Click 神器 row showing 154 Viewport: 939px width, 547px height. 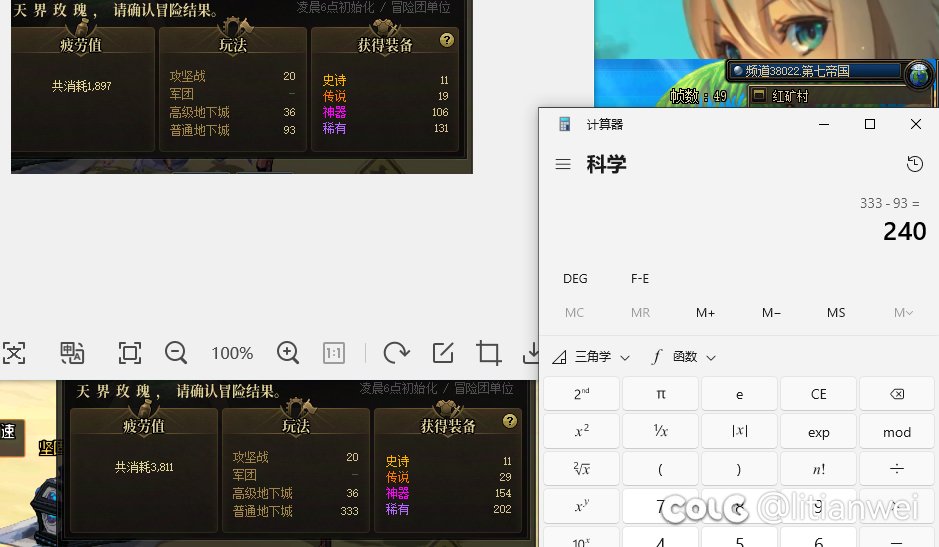(x=448, y=493)
